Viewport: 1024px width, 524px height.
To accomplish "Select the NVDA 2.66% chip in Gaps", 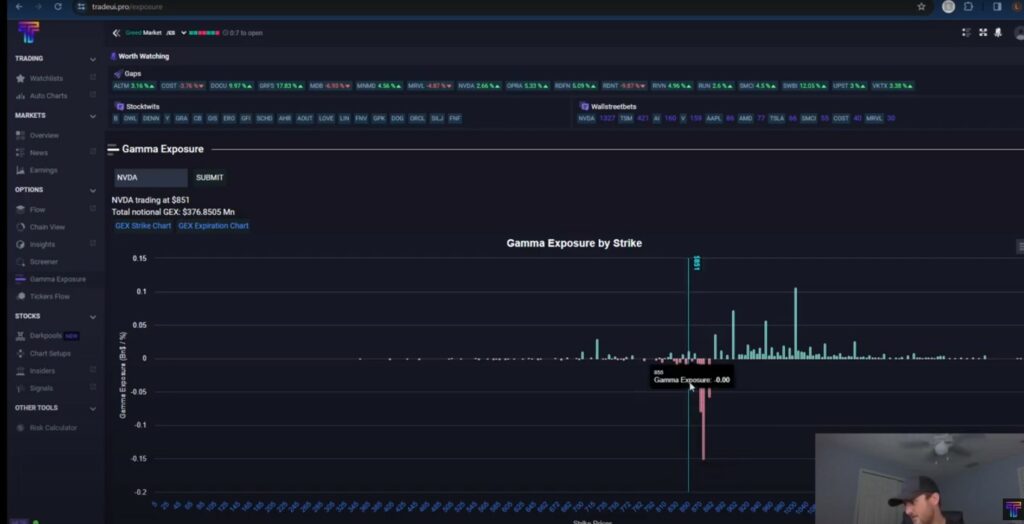I will (479, 86).
